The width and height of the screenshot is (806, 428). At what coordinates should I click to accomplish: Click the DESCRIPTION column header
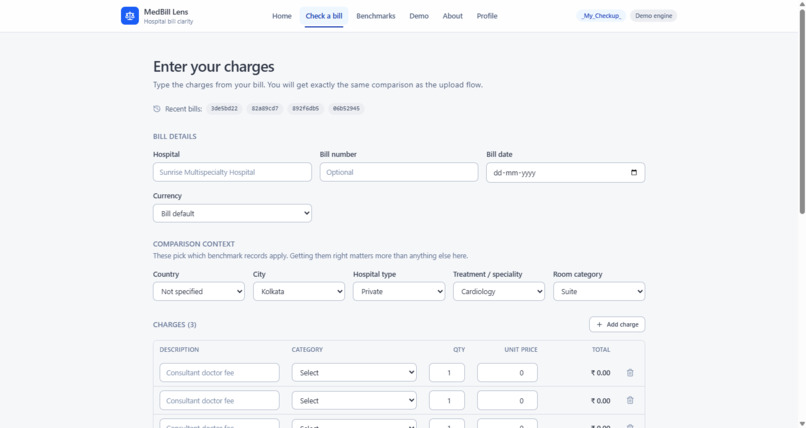tap(179, 350)
